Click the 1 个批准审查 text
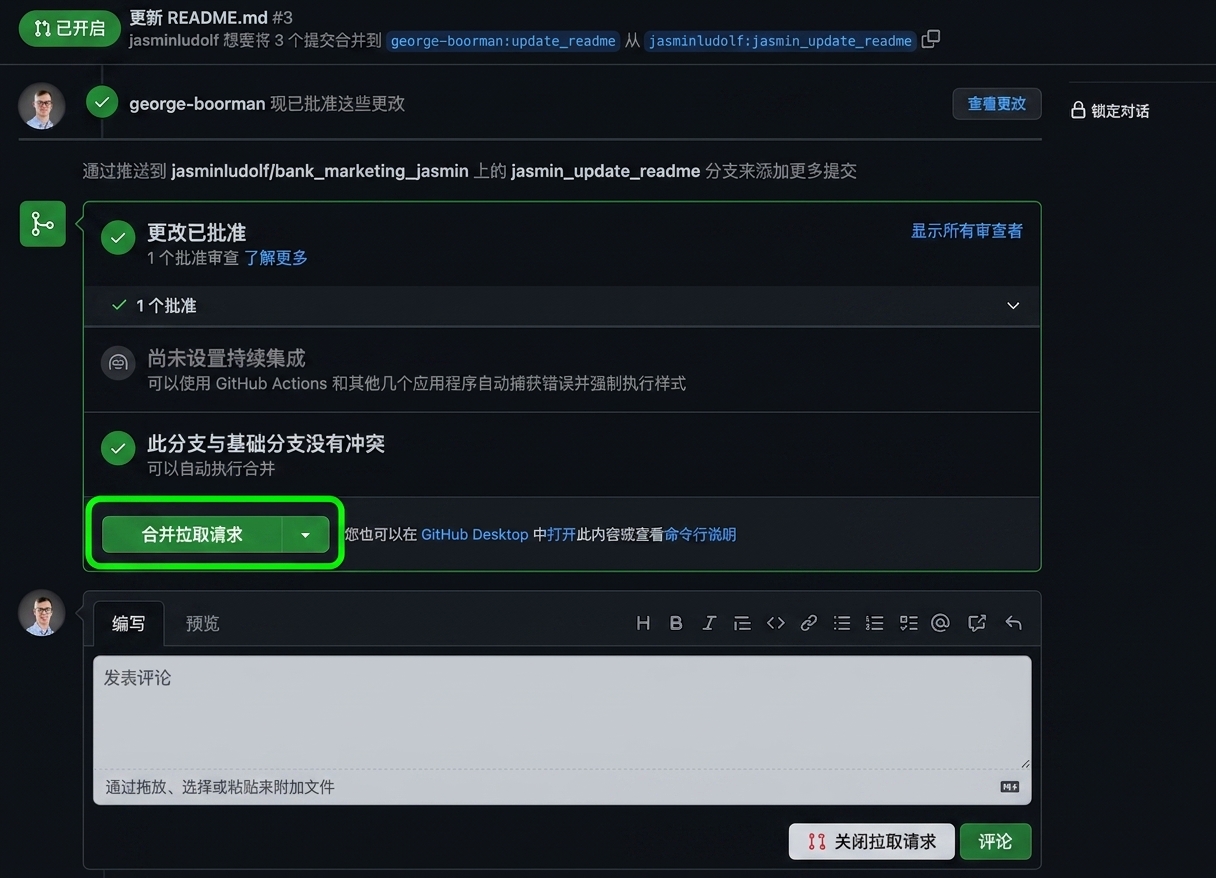Image resolution: width=1216 pixels, height=878 pixels. [193, 258]
